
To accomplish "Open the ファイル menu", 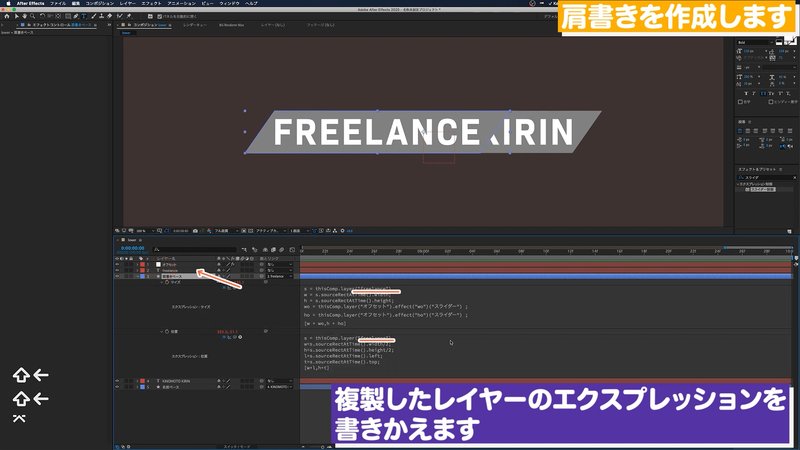I will [x=58, y=3].
